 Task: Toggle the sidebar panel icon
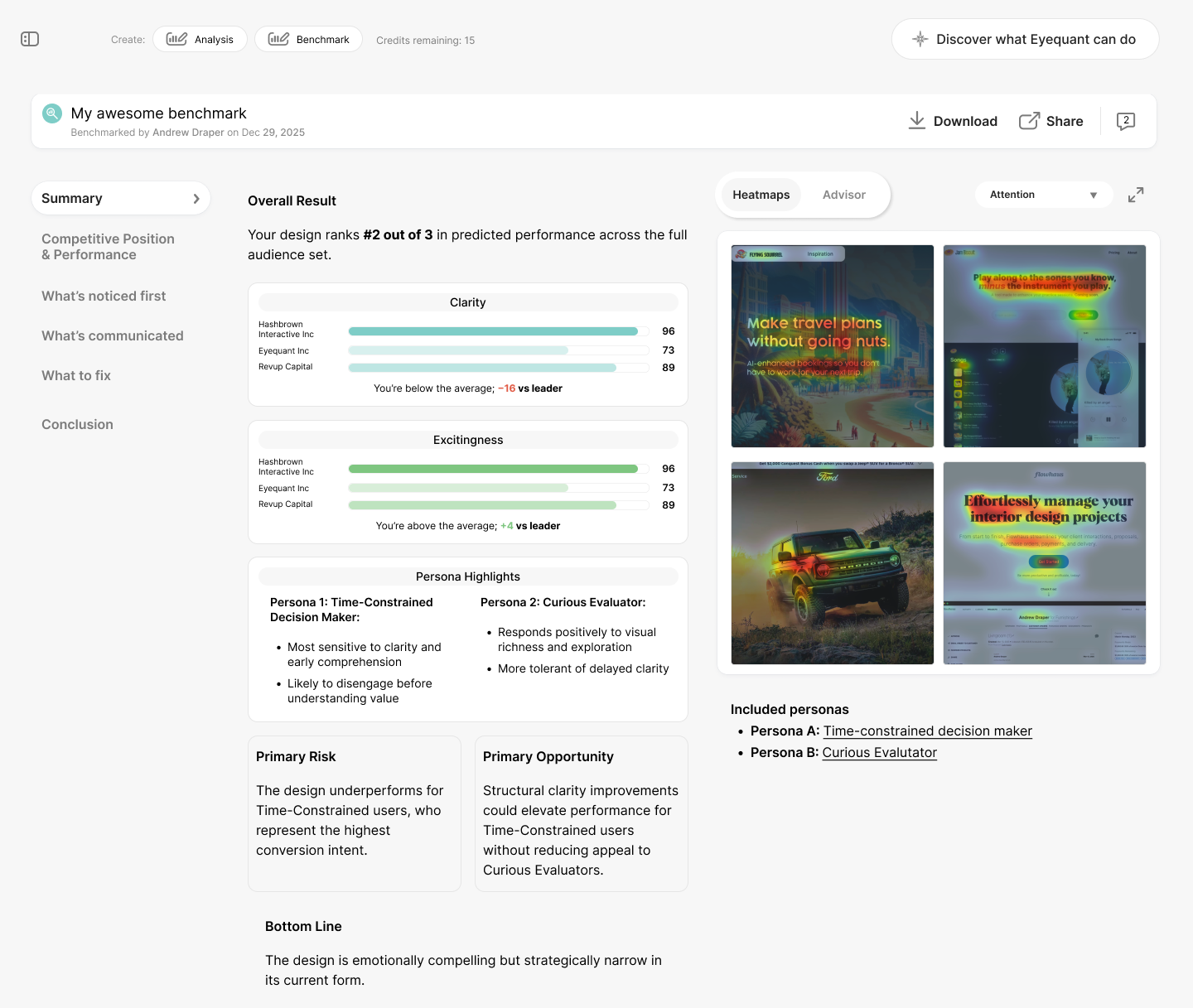pos(30,39)
